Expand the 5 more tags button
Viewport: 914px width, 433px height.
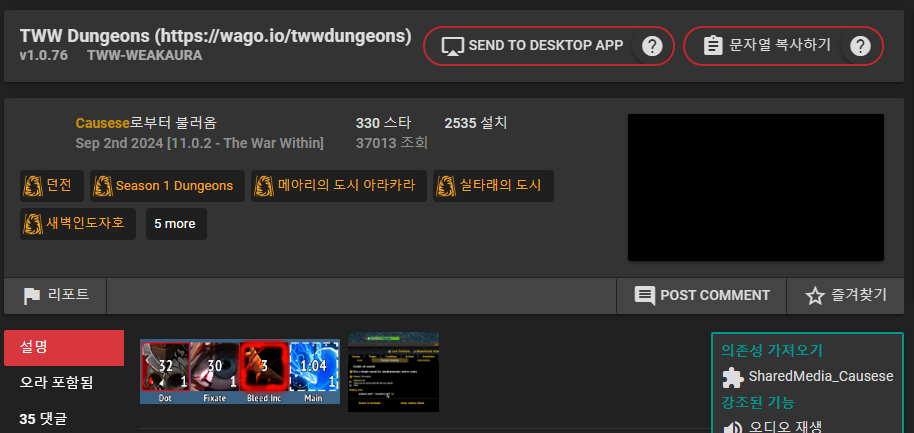(176, 224)
